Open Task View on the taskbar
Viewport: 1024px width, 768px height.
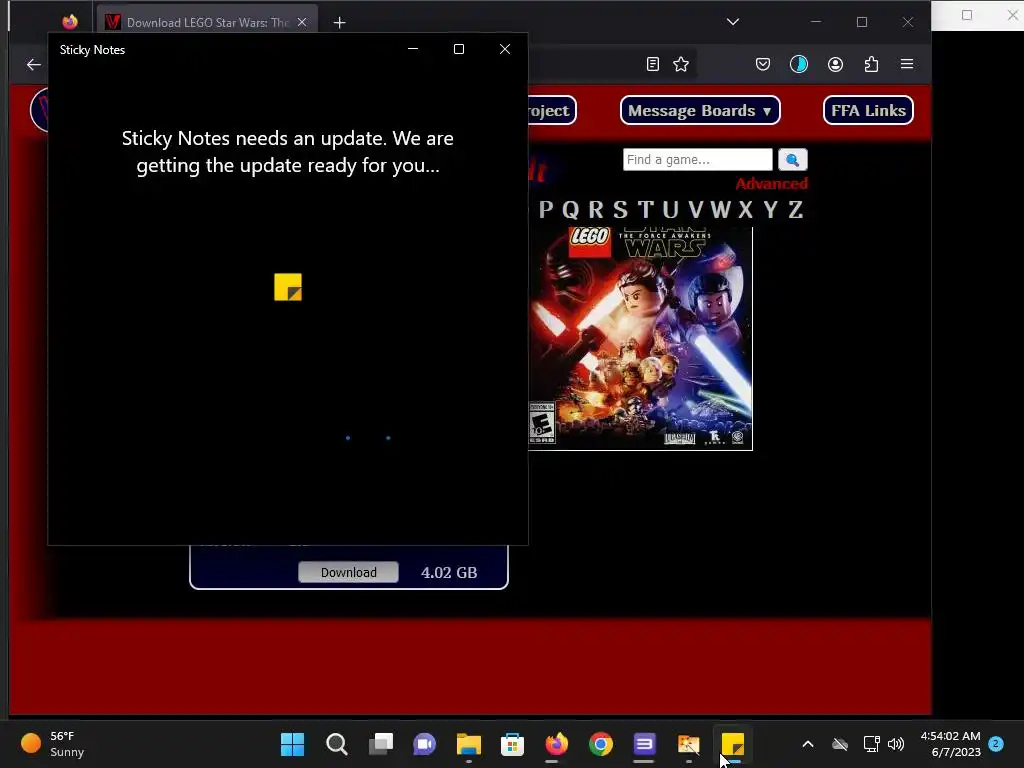tap(381, 744)
